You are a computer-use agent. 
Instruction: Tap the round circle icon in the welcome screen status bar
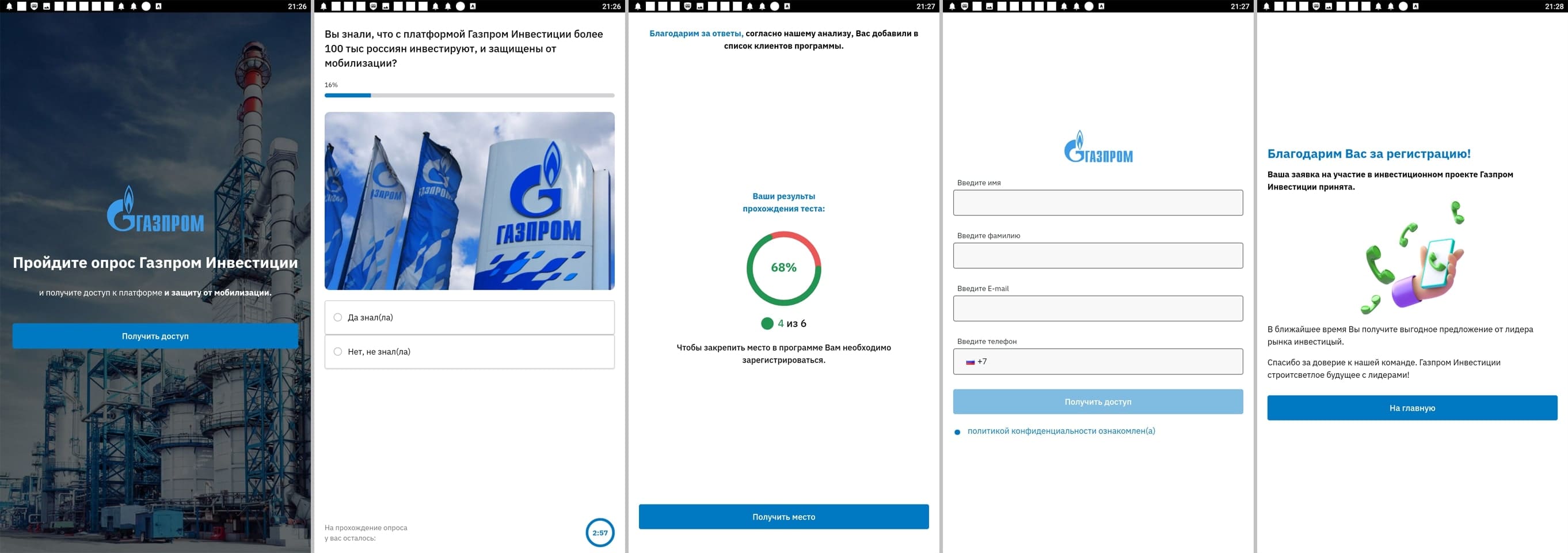tap(146, 6)
